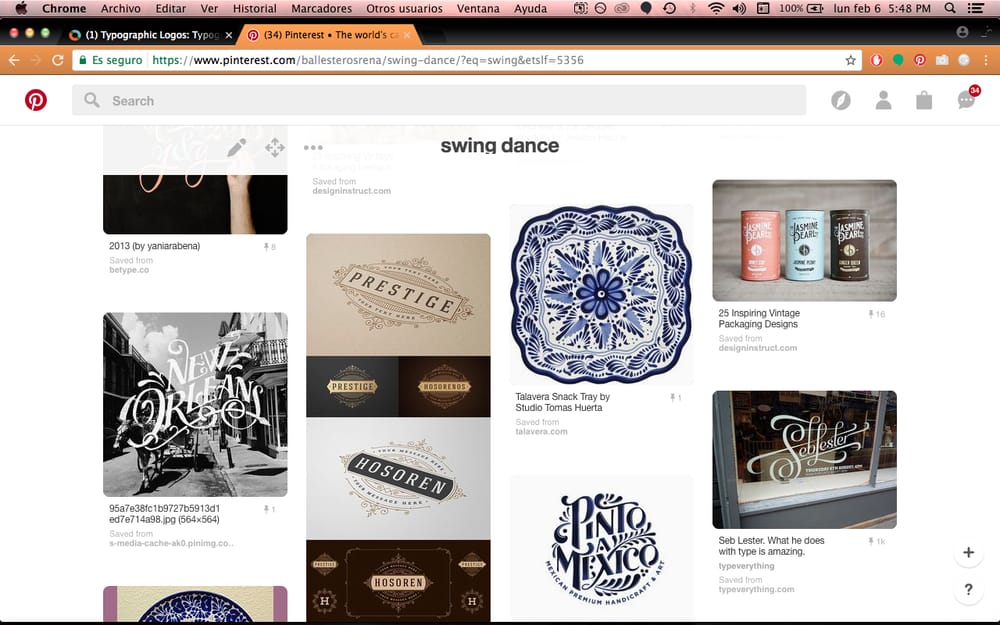The image size is (1000, 625).
Task: Click the Wi-Fi icon in menu bar
Action: [x=716, y=8]
